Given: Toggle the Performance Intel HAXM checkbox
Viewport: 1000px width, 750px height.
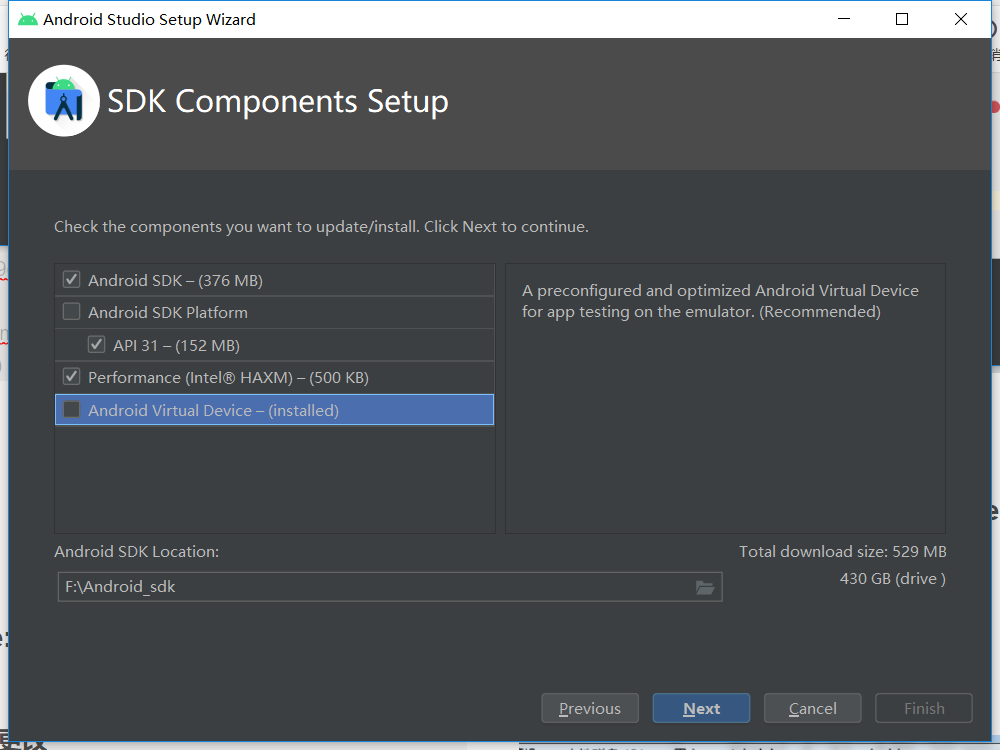Looking at the screenshot, I should (x=71, y=377).
